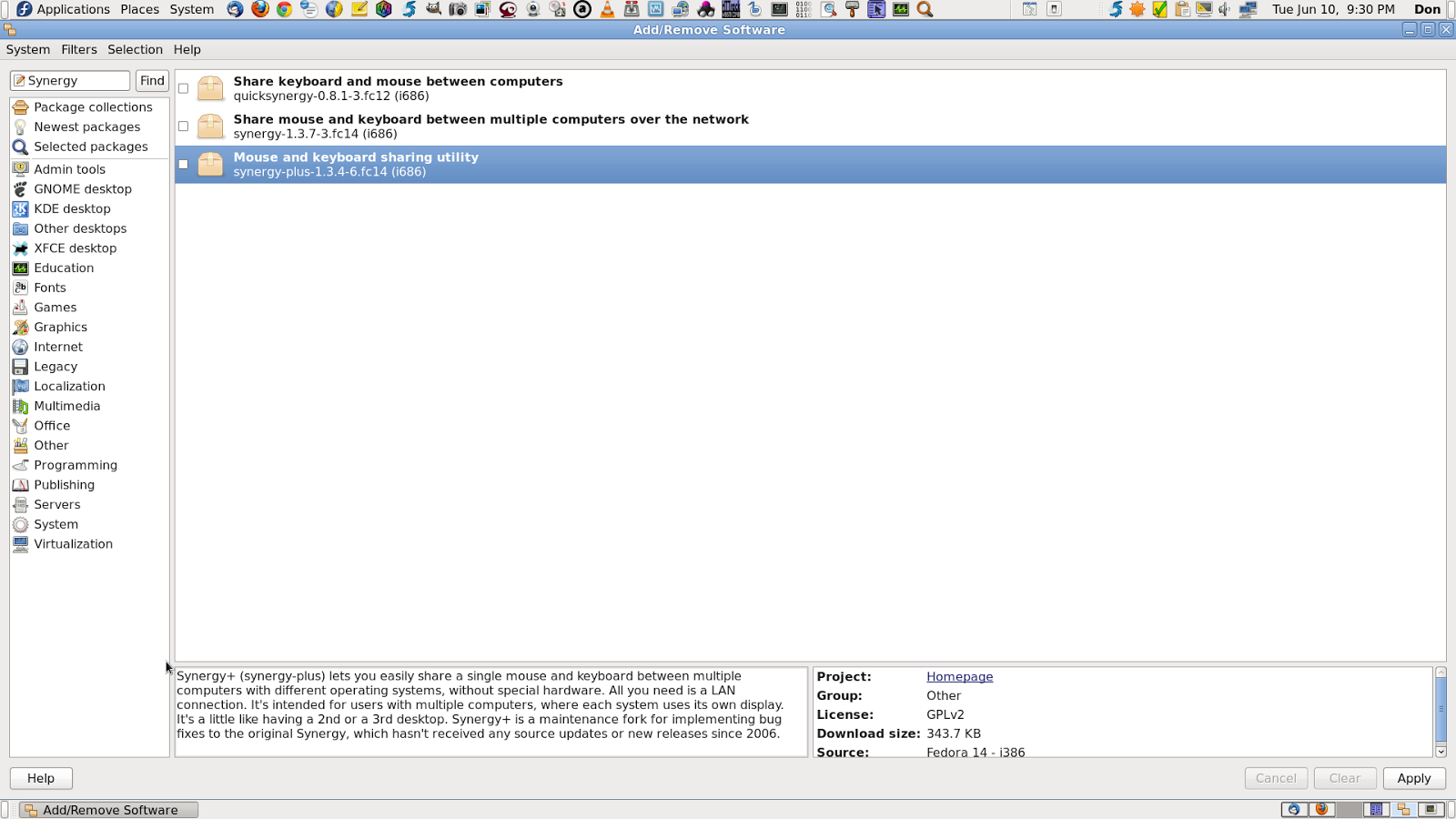Launch GIMP from the top panel
Viewport: 1456px width, 819px height.
coord(434,9)
